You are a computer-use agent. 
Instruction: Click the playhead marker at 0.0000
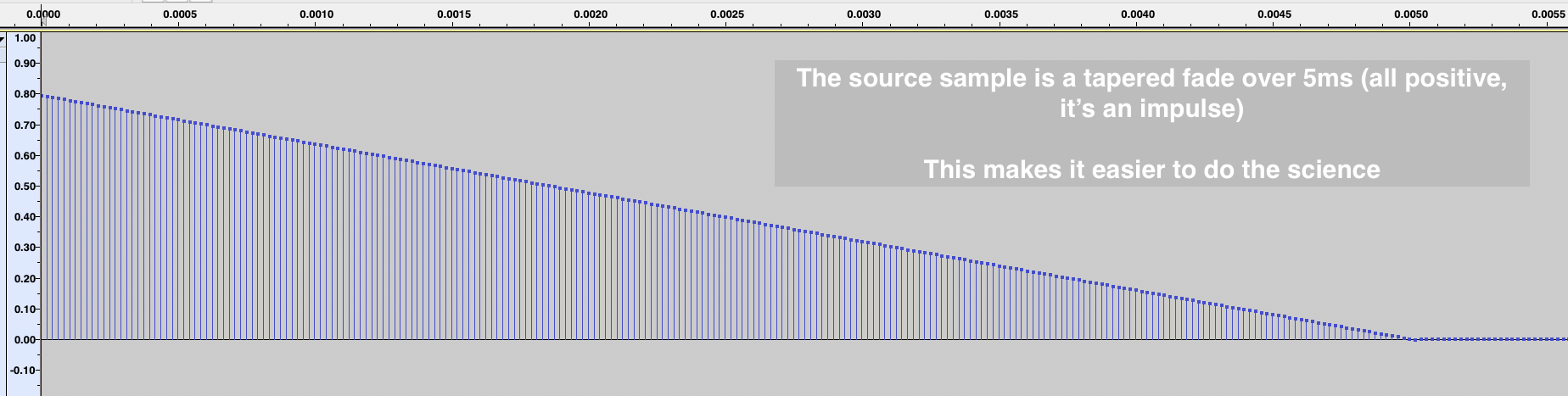click(x=42, y=14)
